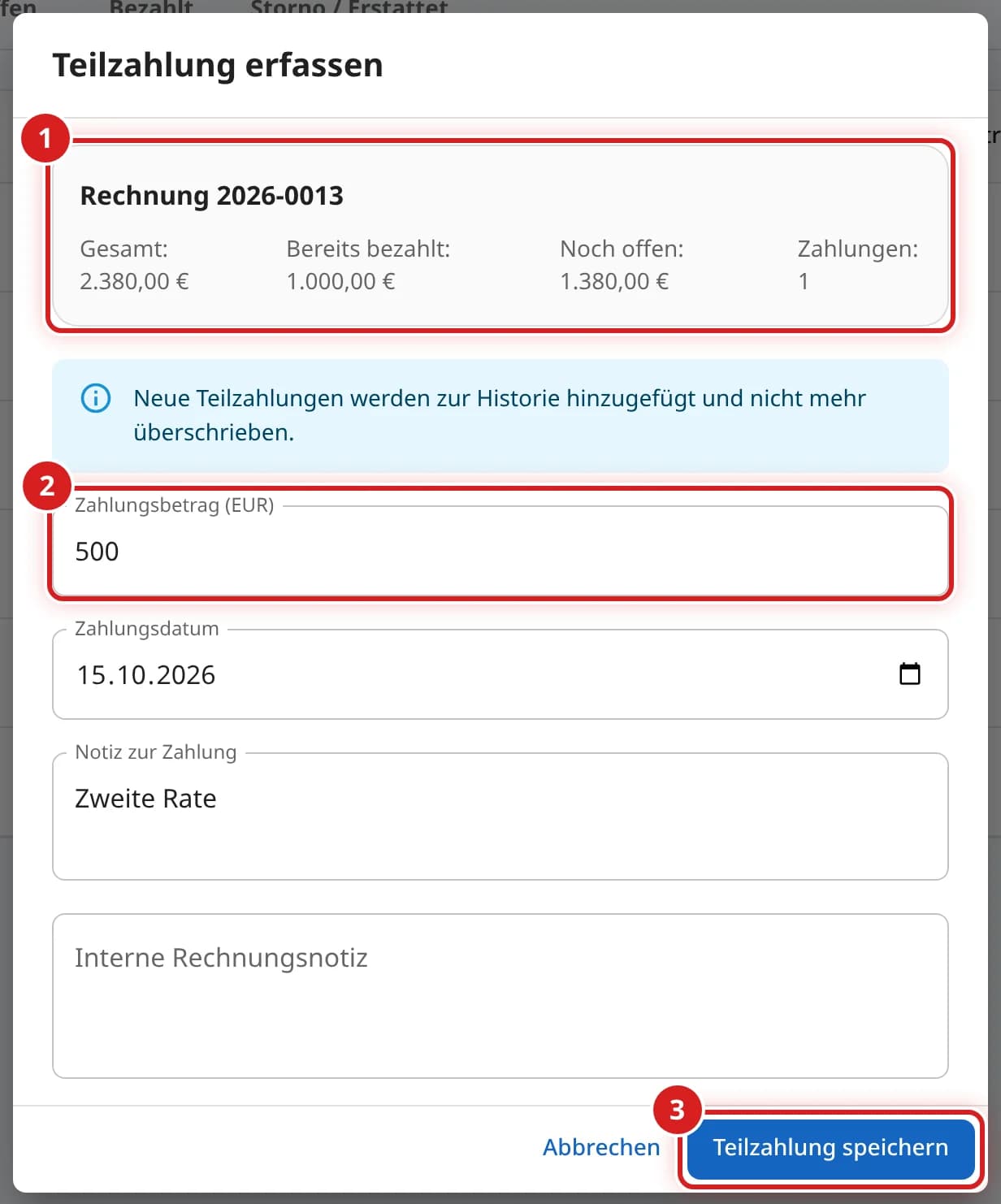Click the Bereits bezahlt: label
This screenshot has height=1204, width=1001.
pyautogui.click(x=368, y=249)
